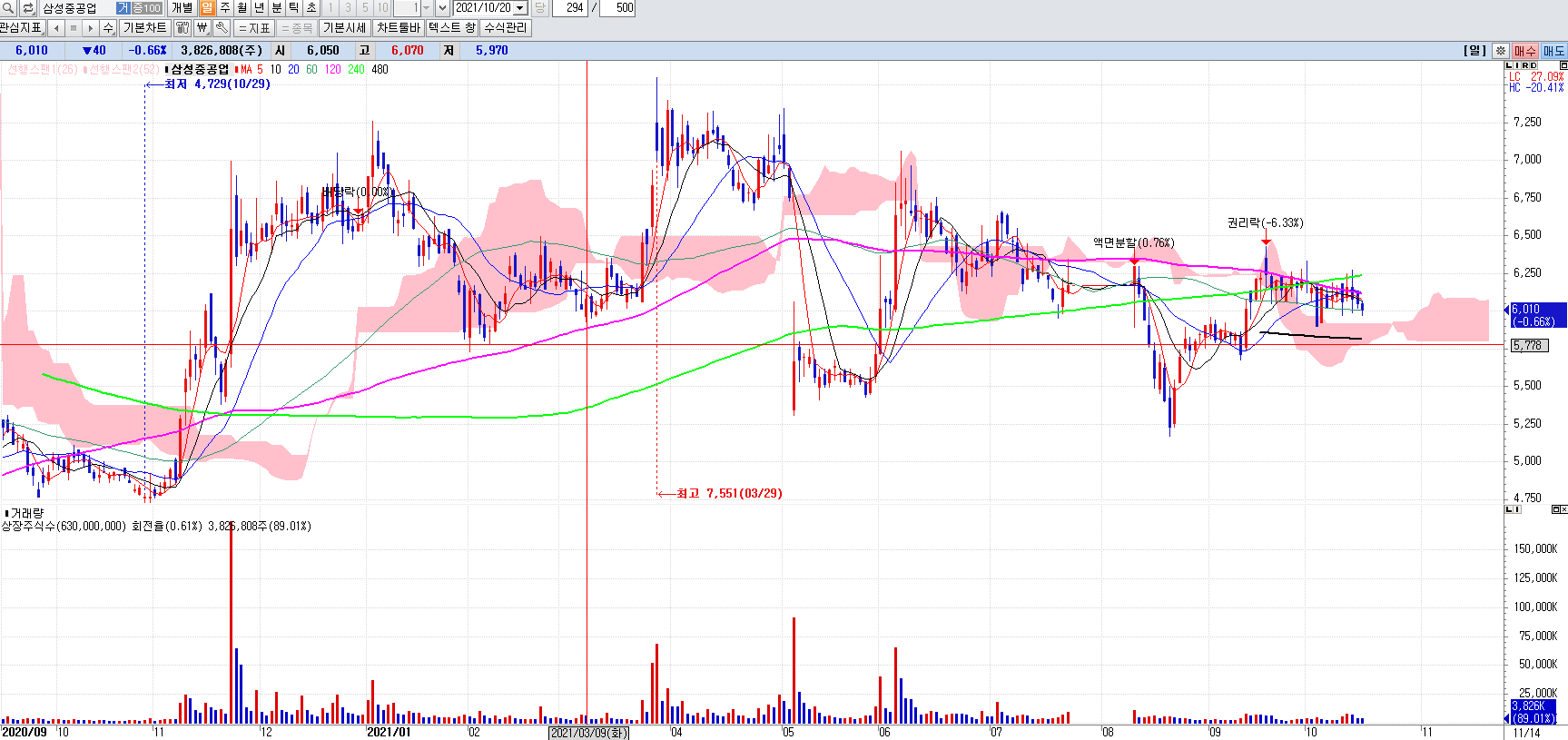Click the total count field showing 500
This screenshot has height=740, width=1568.
[617, 8]
